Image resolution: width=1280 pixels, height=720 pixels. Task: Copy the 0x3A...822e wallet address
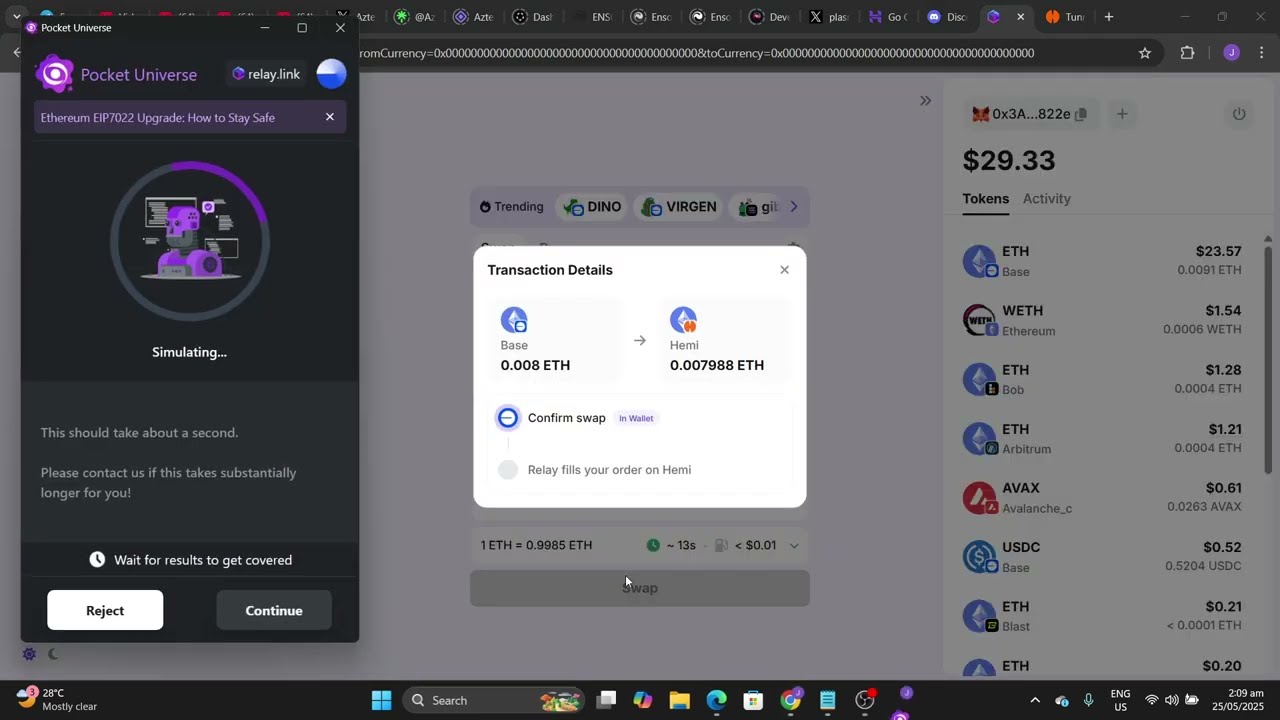1081,114
